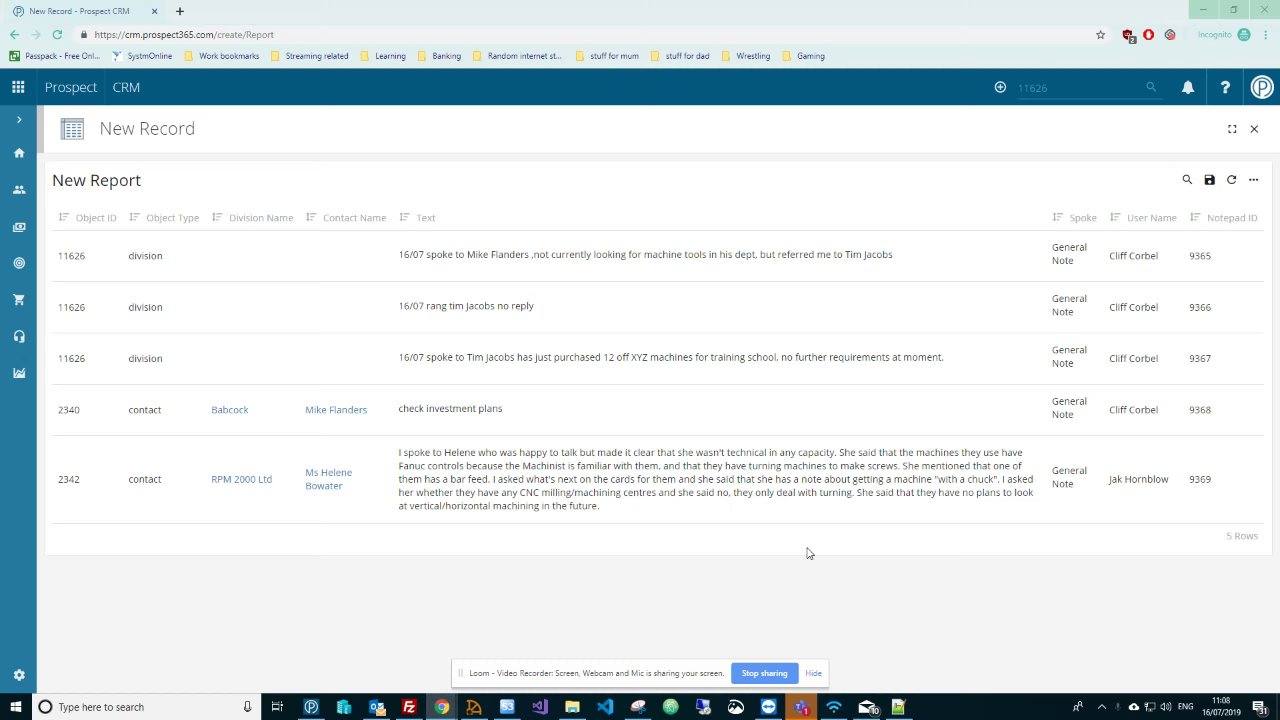Close the New Record panel
This screenshot has height=720, width=1280.
[x=1254, y=129]
